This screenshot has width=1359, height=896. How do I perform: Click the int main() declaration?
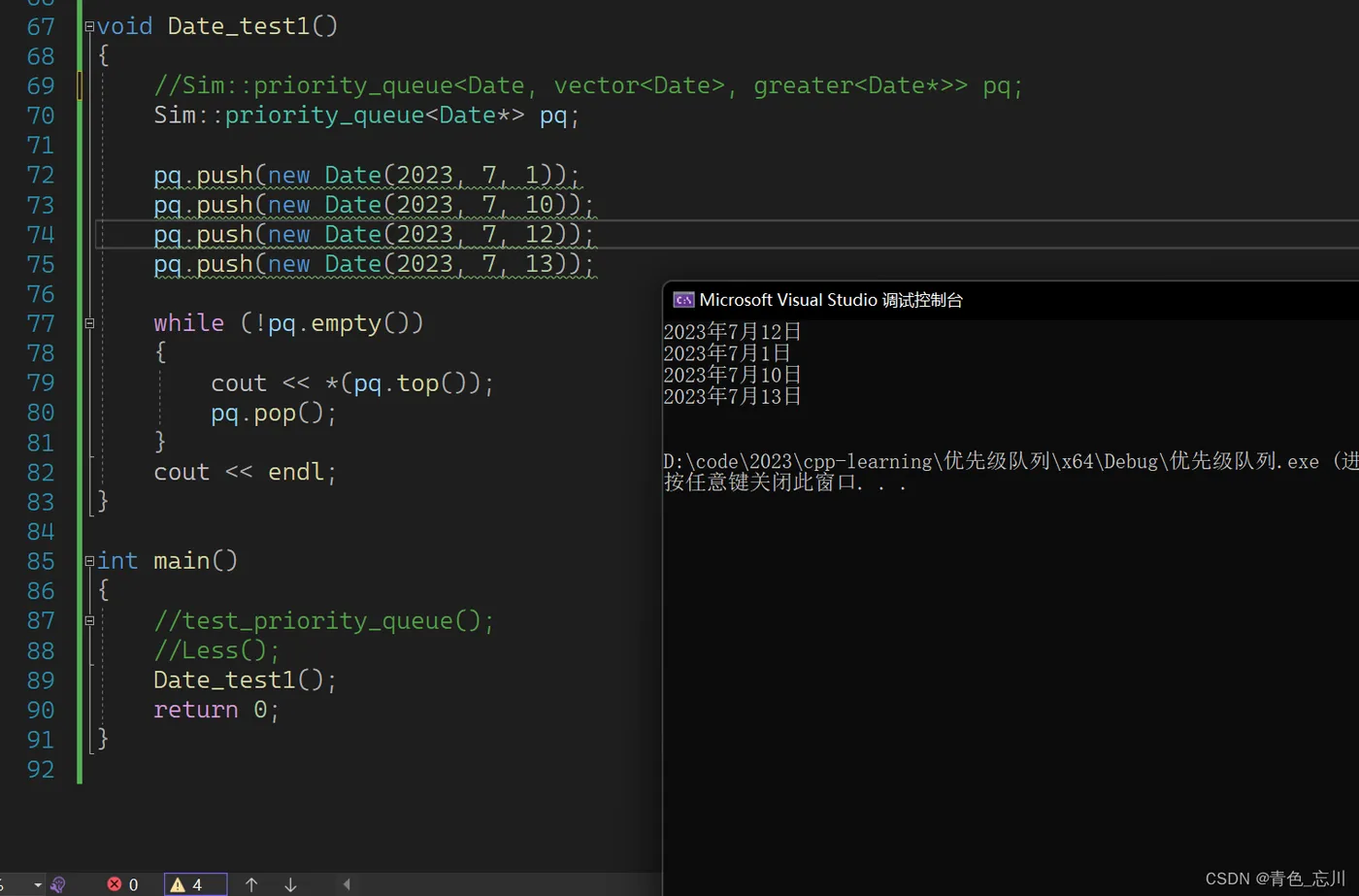167,561
